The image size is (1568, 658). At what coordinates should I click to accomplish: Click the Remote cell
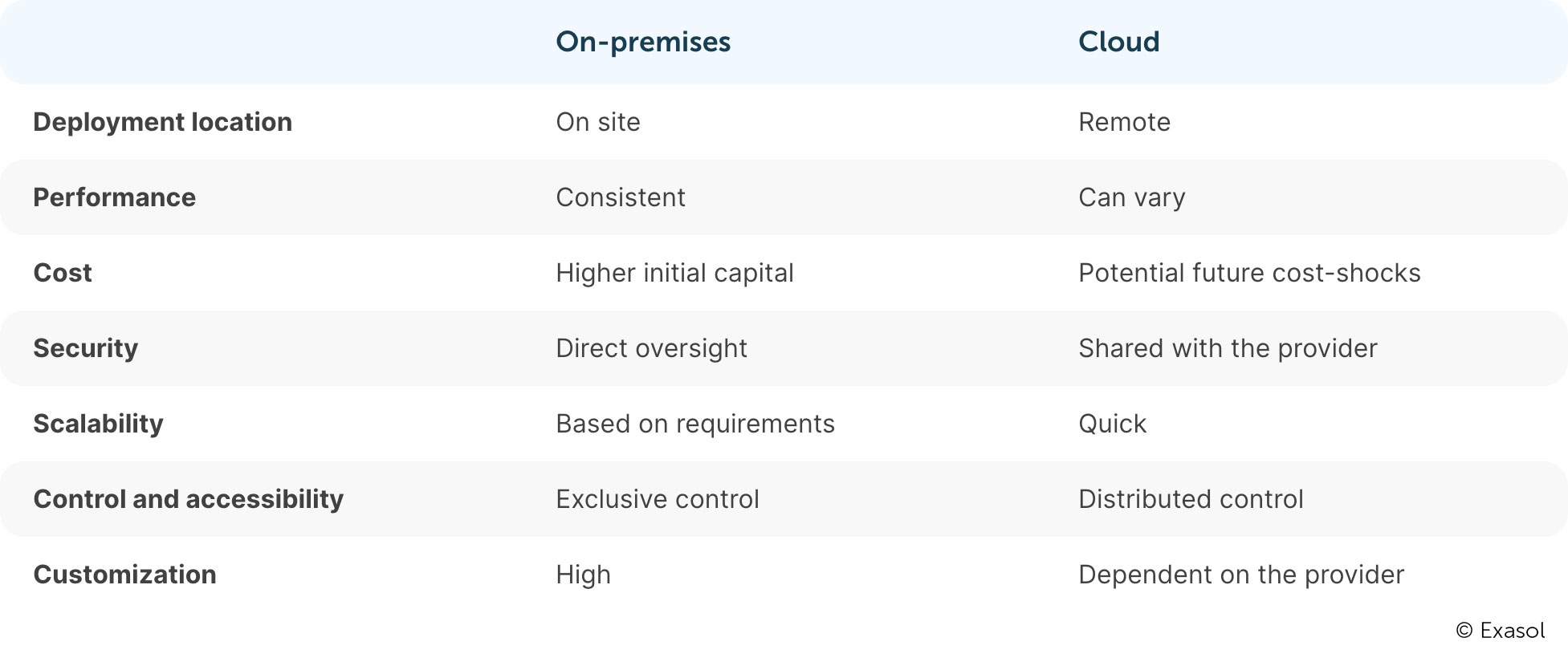(x=1124, y=122)
